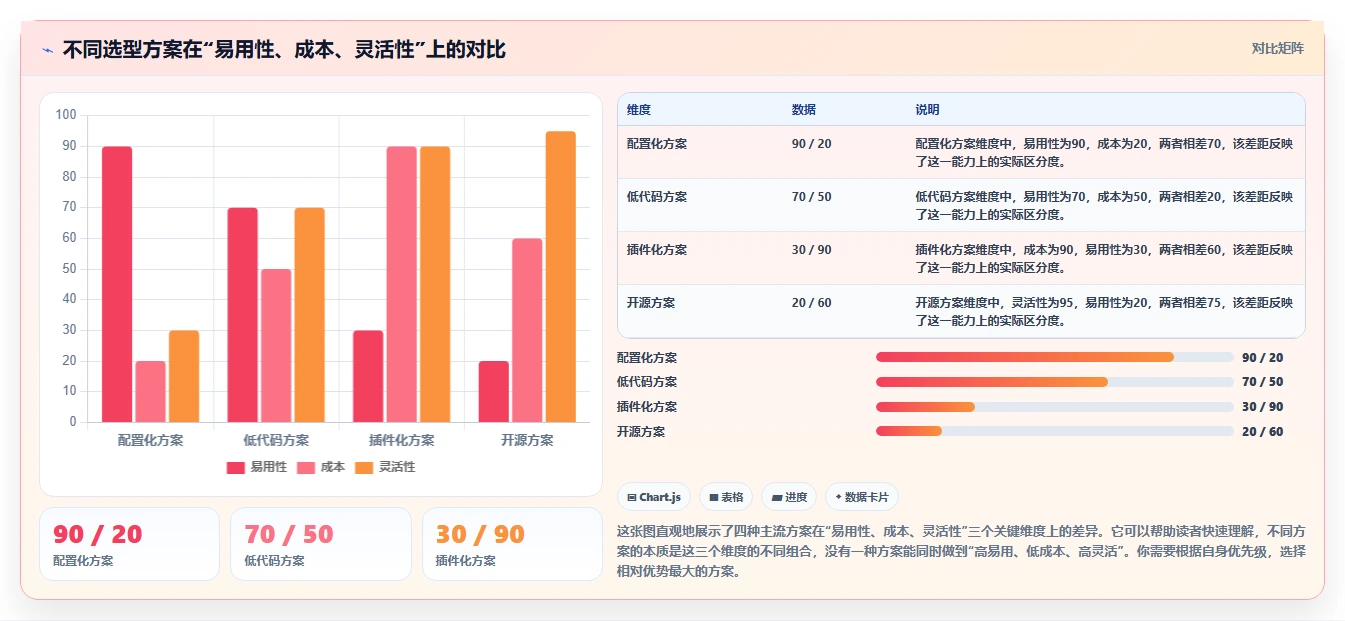1345x621 pixels.
Task: Select the 数据 table column header
Action: [803, 110]
